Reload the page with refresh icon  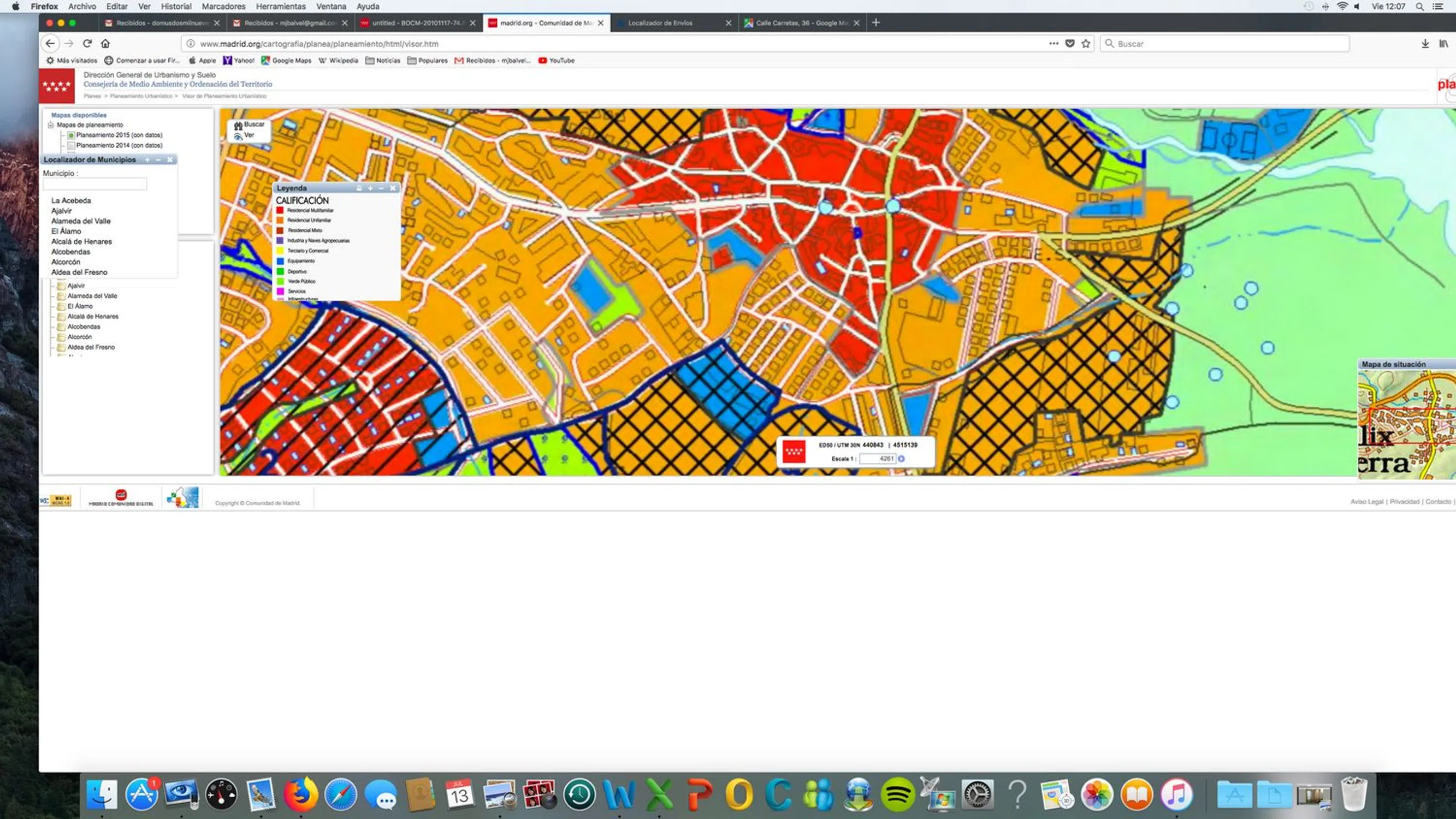coord(87,44)
